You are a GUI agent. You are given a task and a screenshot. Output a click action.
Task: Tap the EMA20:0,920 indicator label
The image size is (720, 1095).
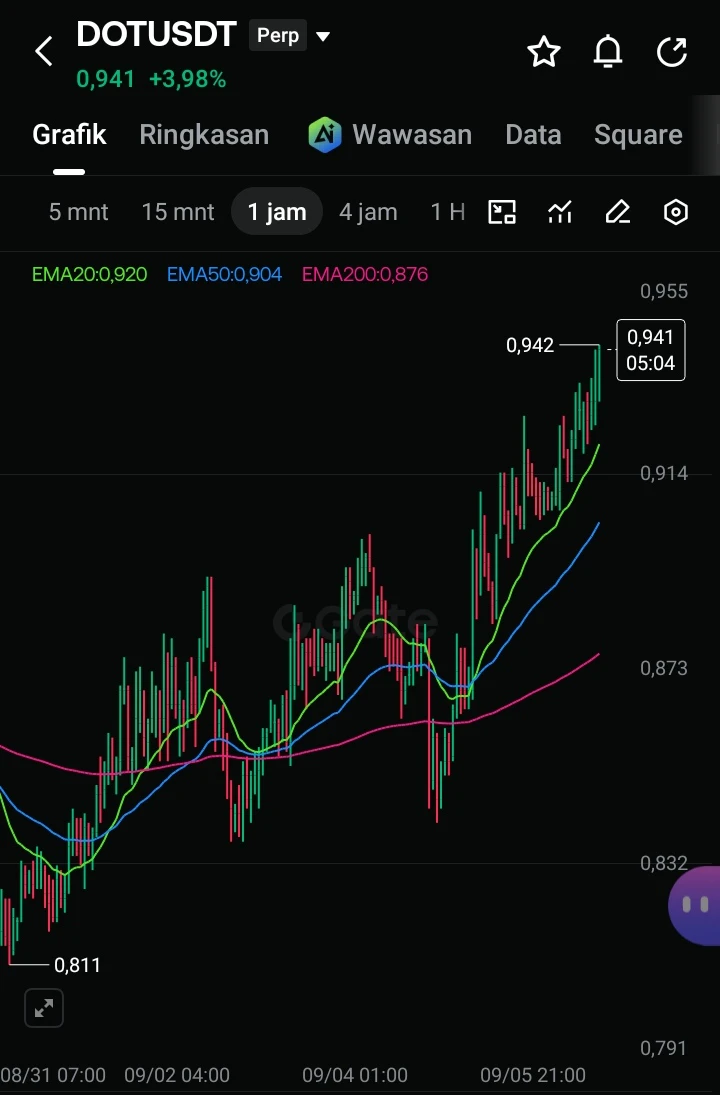tap(89, 274)
